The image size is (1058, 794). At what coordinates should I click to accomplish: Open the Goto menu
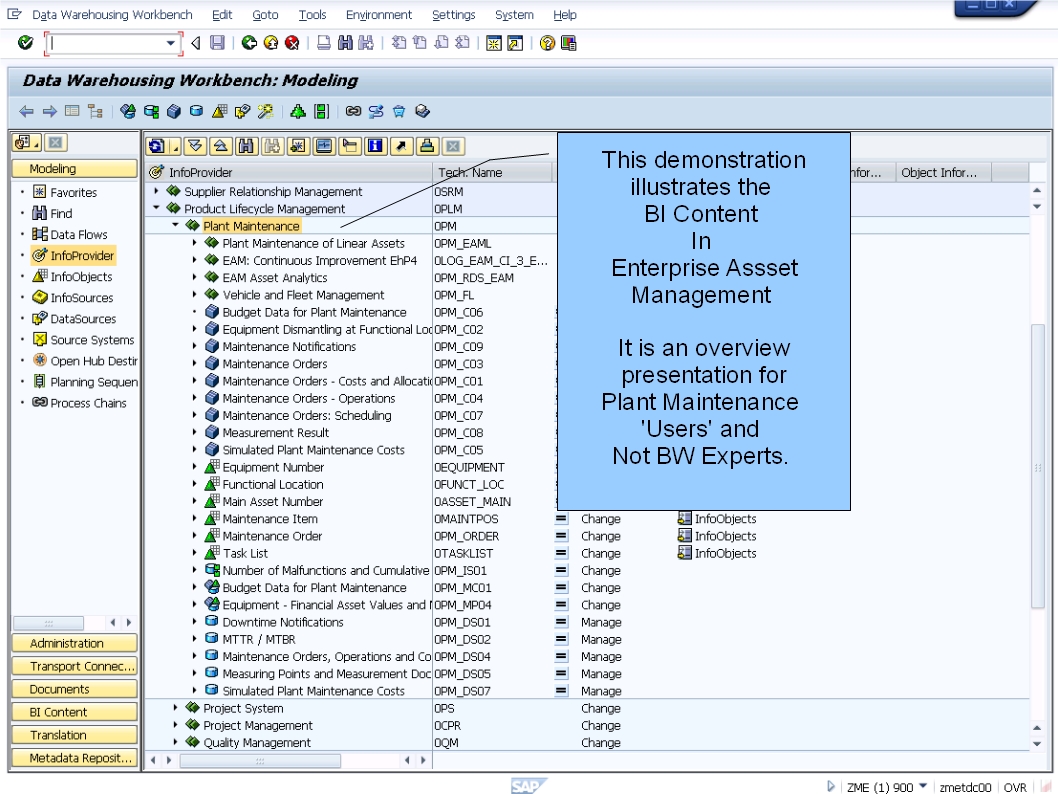(x=265, y=15)
